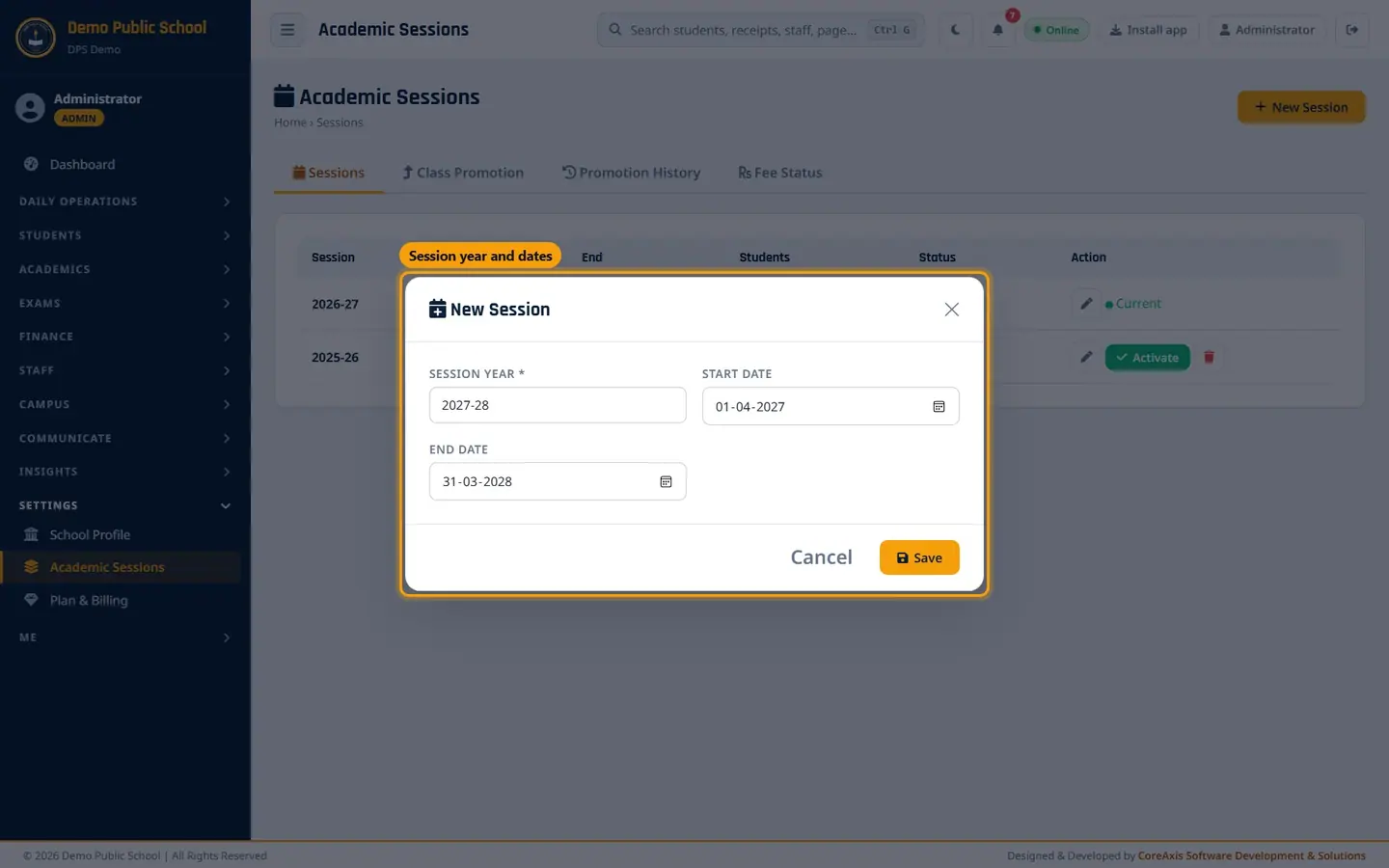Click the Session Year input field
The width and height of the screenshot is (1389, 868).
pyautogui.click(x=558, y=405)
